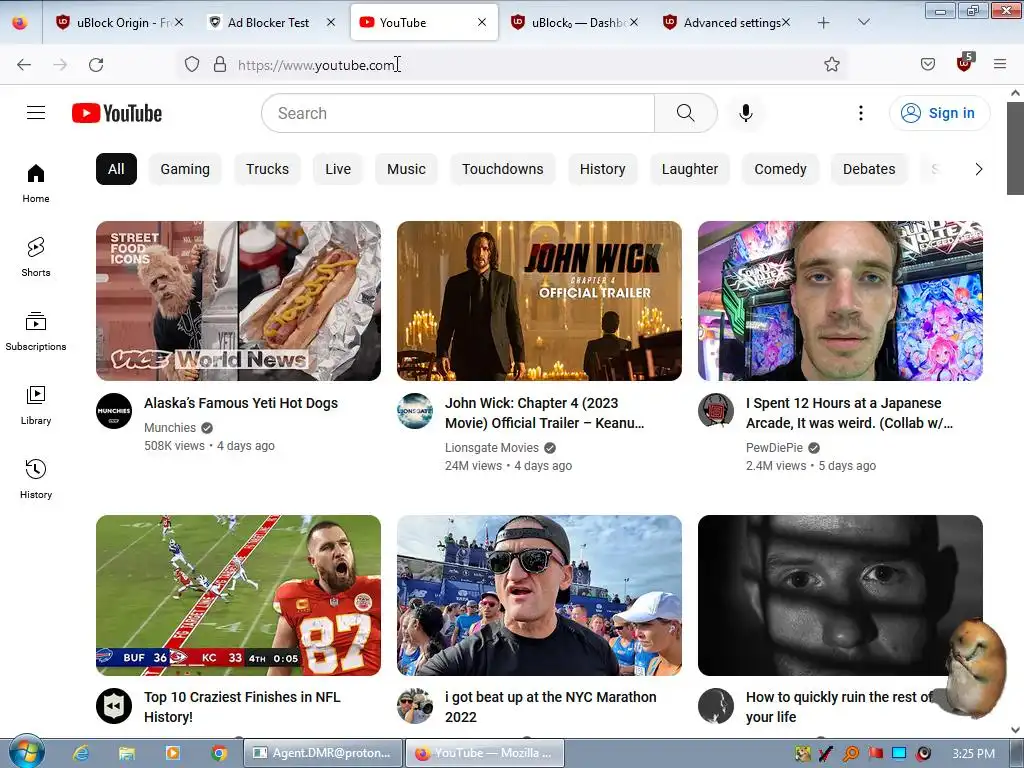Screen dimensions: 1024x768
Task: Switch to the Agent.DMR@proton taskbar window
Action: (323, 753)
